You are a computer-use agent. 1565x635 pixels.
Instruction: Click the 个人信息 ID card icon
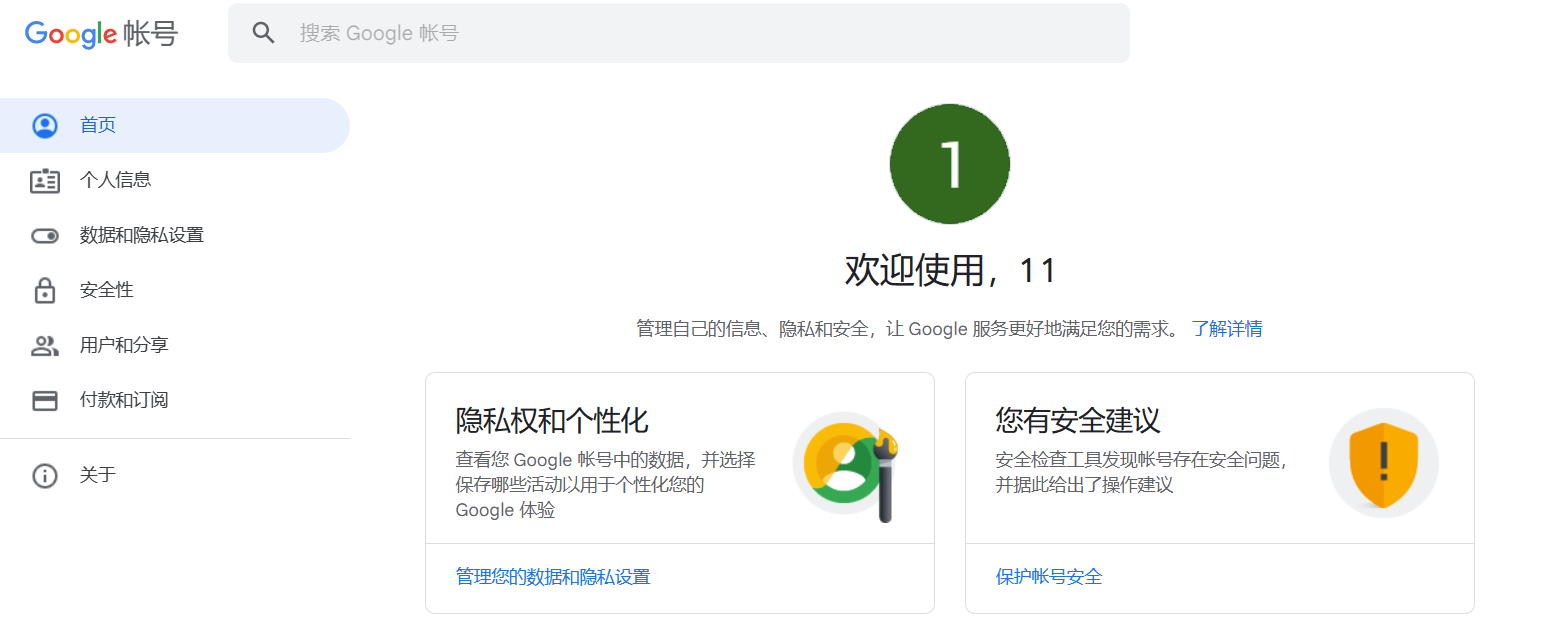(45, 180)
